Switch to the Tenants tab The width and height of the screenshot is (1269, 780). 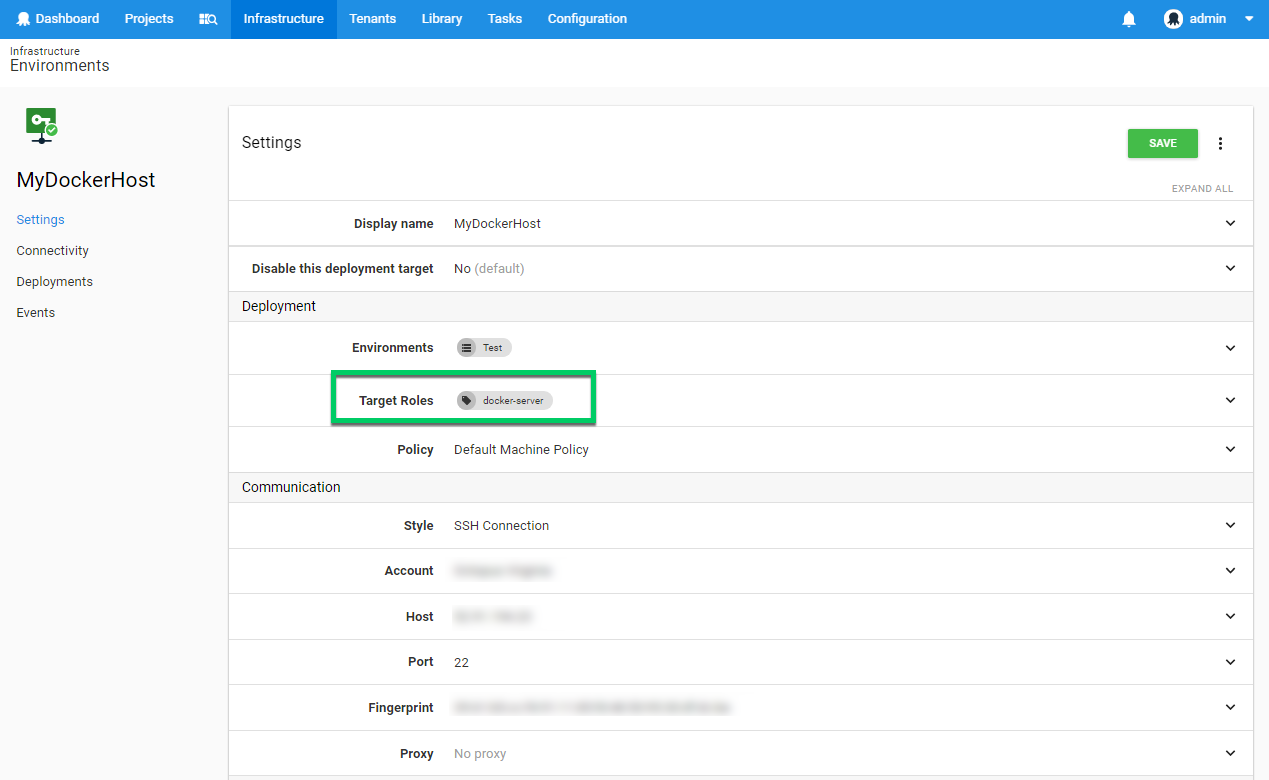[x=372, y=19]
